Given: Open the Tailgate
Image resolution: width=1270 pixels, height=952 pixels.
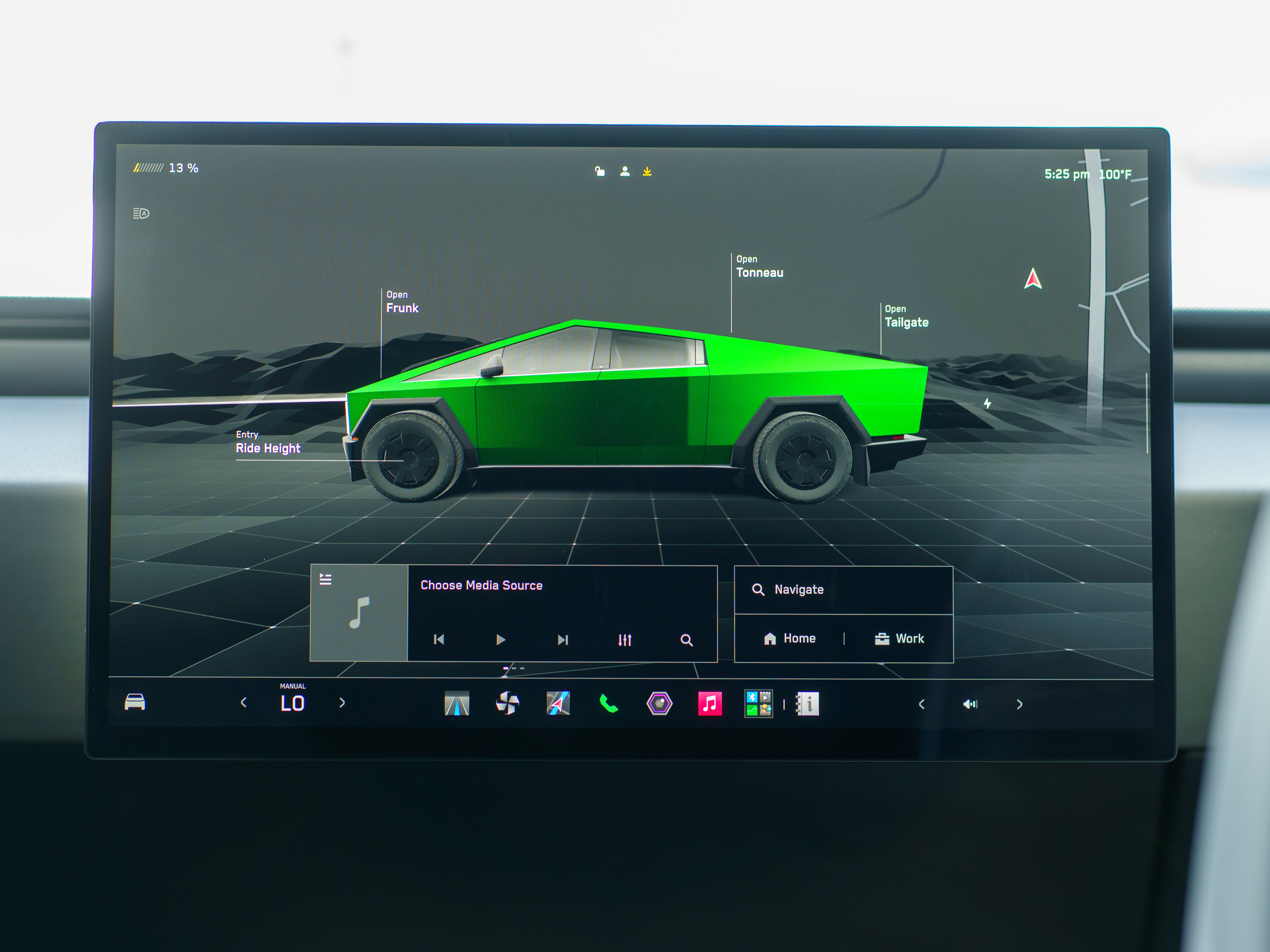Looking at the screenshot, I should tap(906, 316).
